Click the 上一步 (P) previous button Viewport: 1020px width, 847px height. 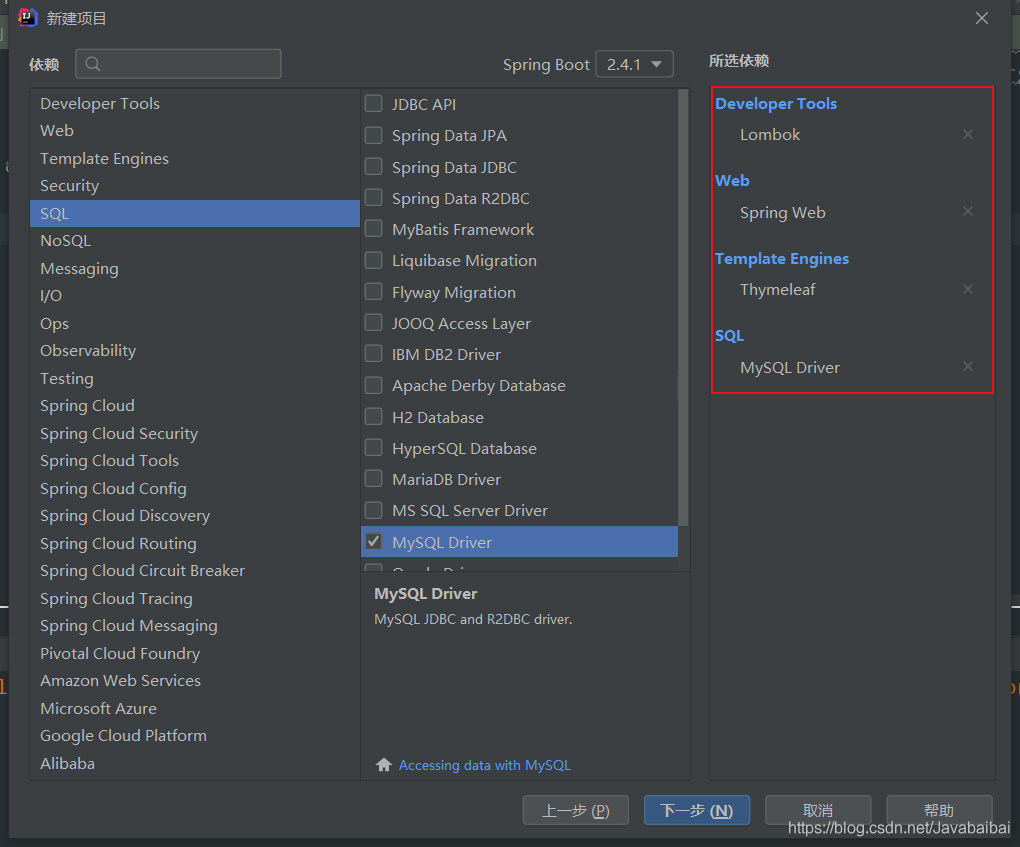pos(576,810)
